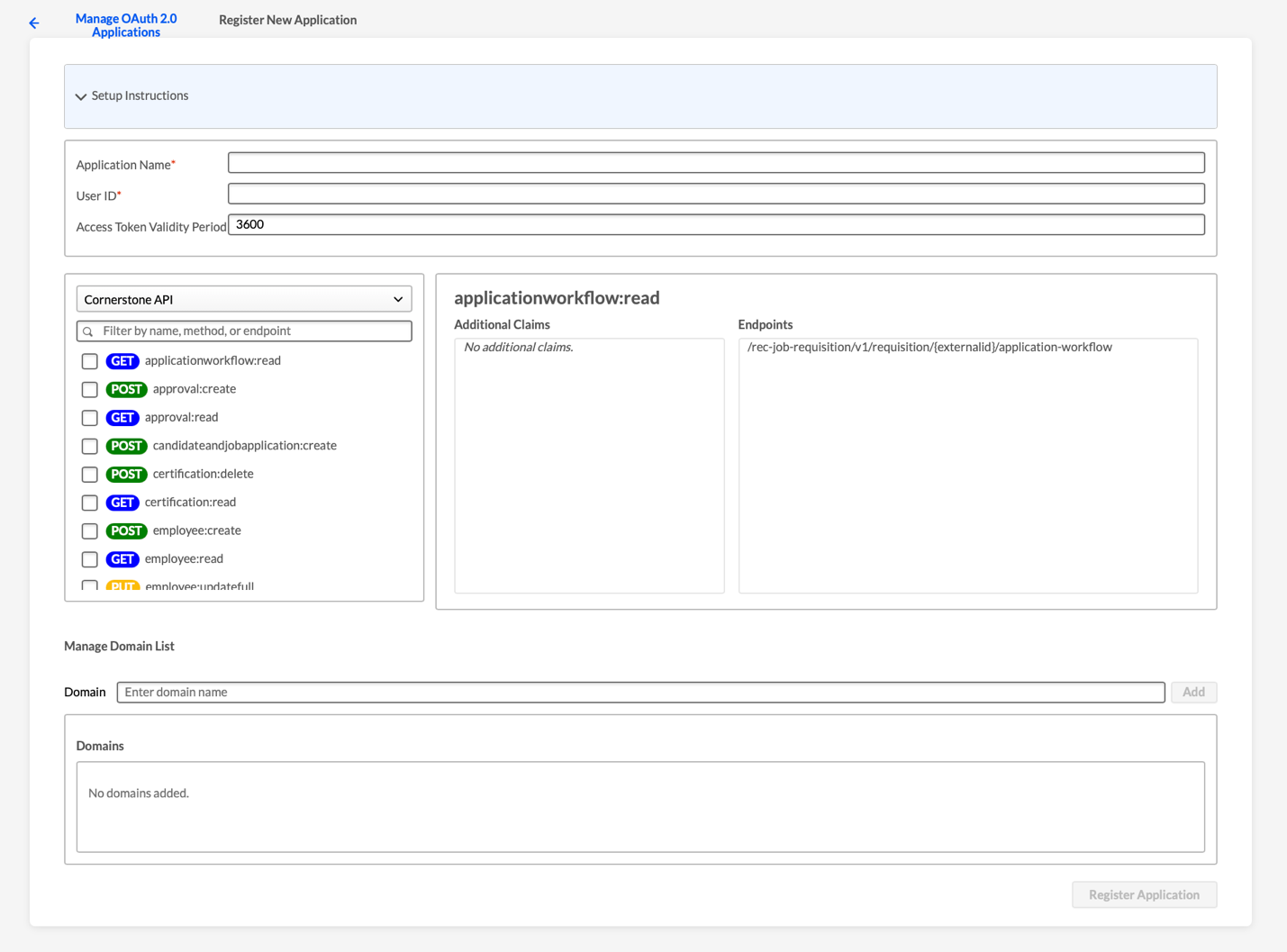Click the Manage Domain List heading

click(x=119, y=646)
